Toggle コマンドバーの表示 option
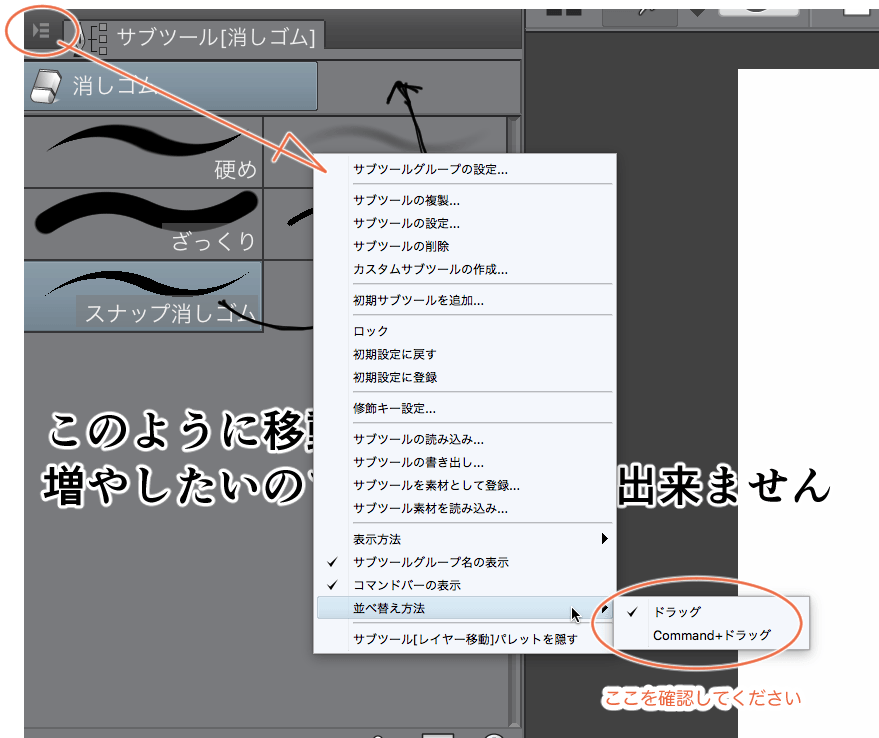The image size is (879, 738). [x=406, y=585]
